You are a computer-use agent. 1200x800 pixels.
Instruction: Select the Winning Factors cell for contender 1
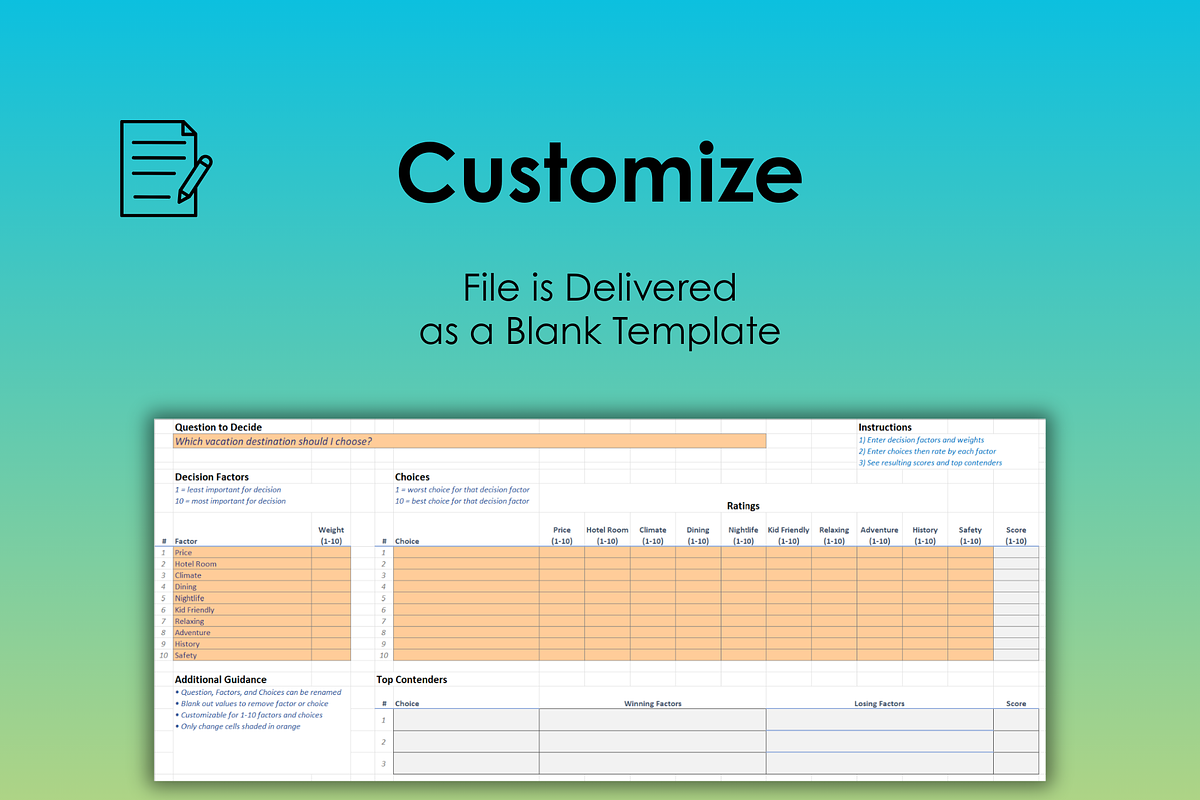pos(653,720)
